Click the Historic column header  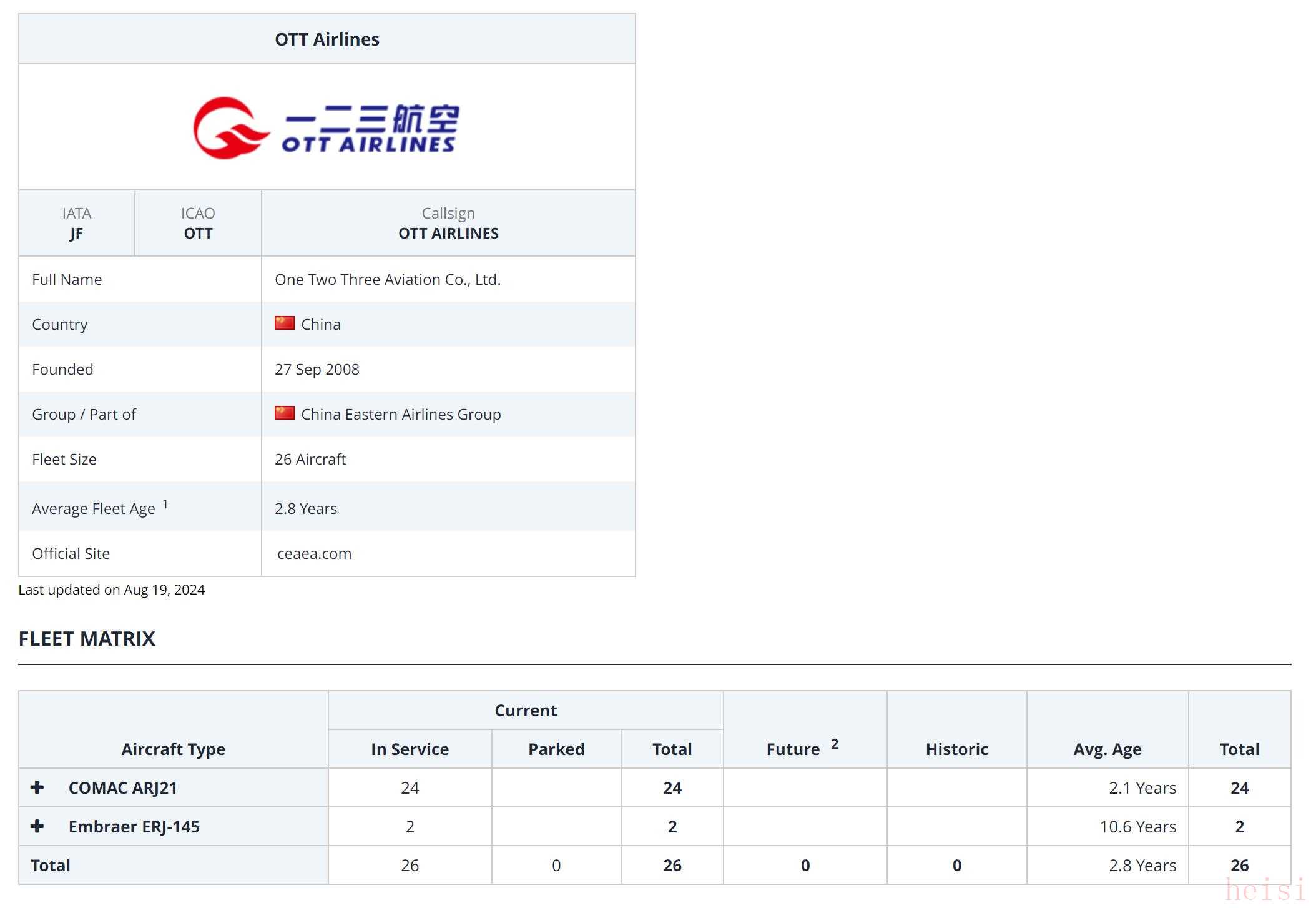(956, 749)
